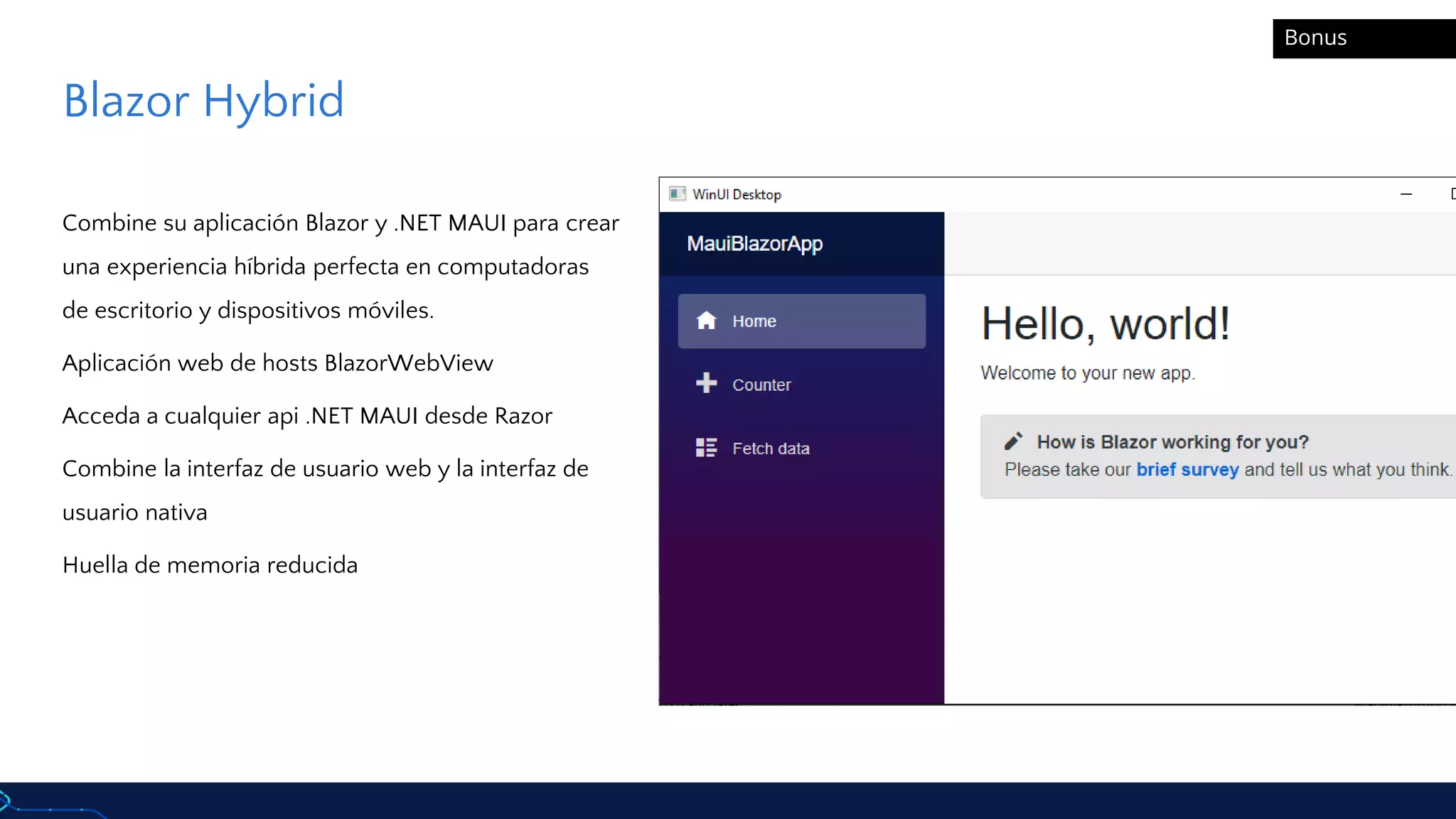Click the Hello, world! heading
Screen dimensions: 1456x819
1106,324
